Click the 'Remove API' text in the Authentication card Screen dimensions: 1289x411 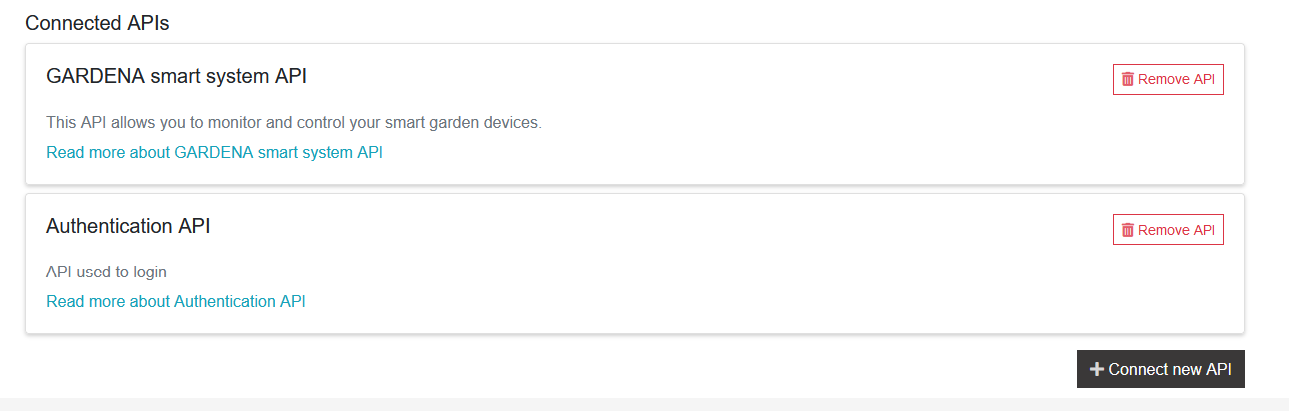pos(1176,230)
